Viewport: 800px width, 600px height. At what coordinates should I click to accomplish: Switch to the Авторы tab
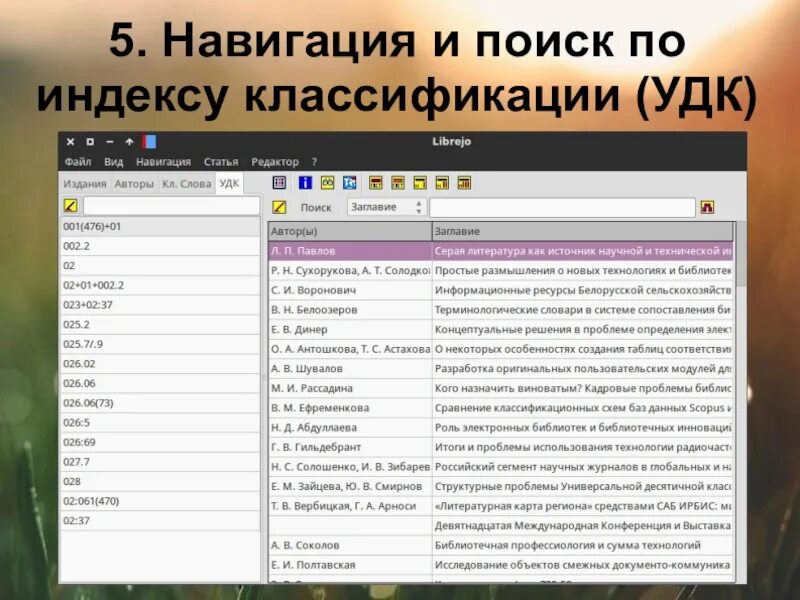coord(134,184)
